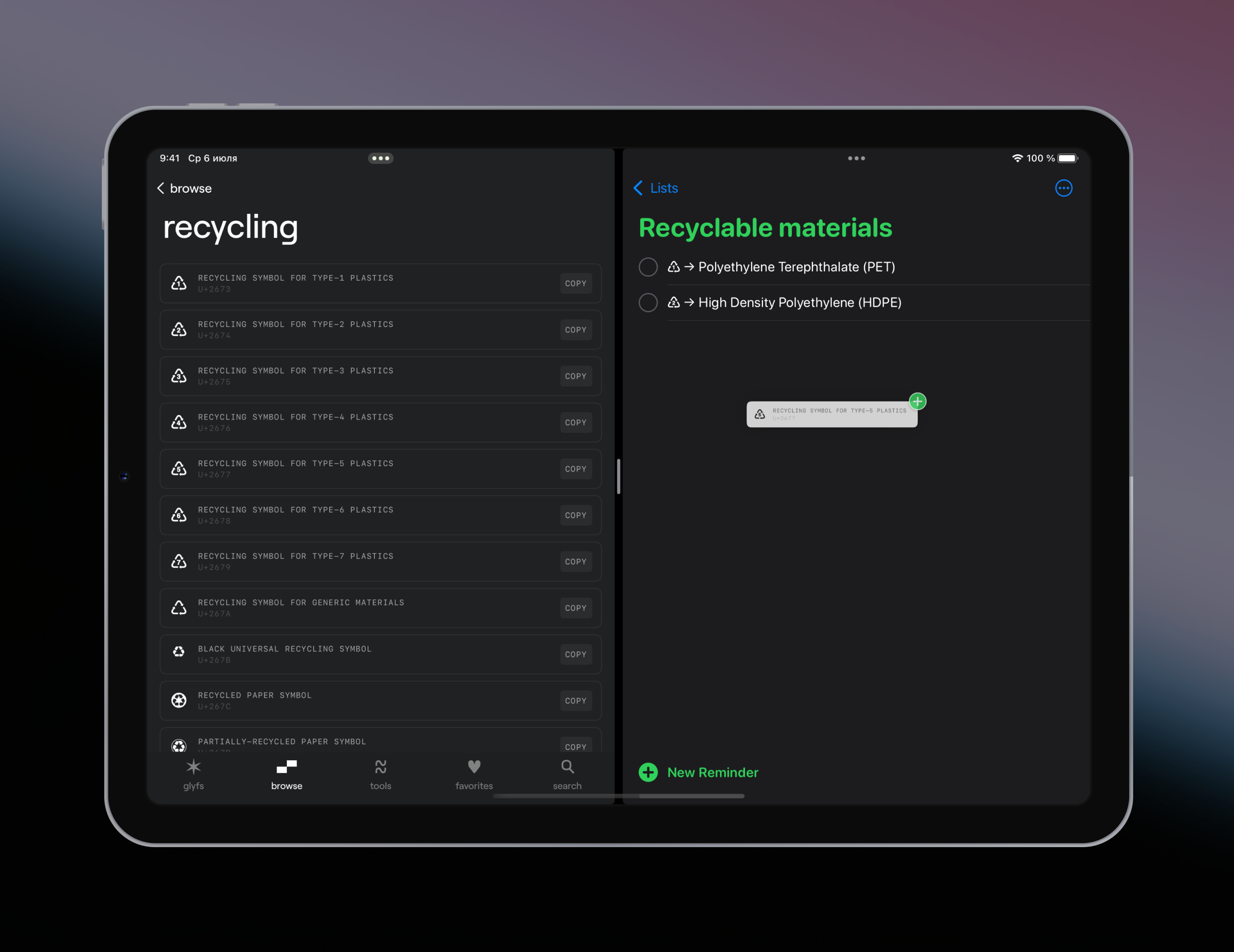Open Reminders multitasking three-dot menu
Screen dimensions: 1234x952
coord(856,158)
